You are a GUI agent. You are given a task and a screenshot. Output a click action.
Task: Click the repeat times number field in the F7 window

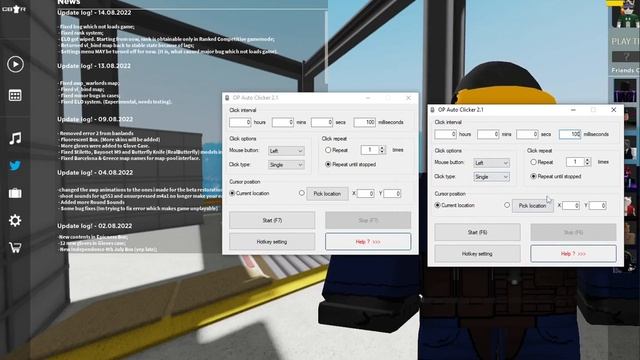(x=370, y=150)
